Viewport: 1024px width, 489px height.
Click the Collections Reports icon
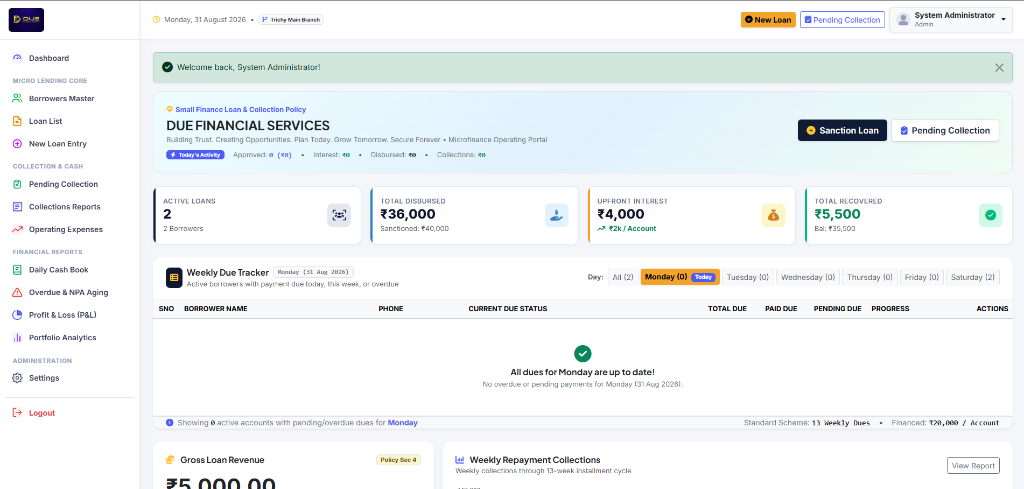click(17, 207)
